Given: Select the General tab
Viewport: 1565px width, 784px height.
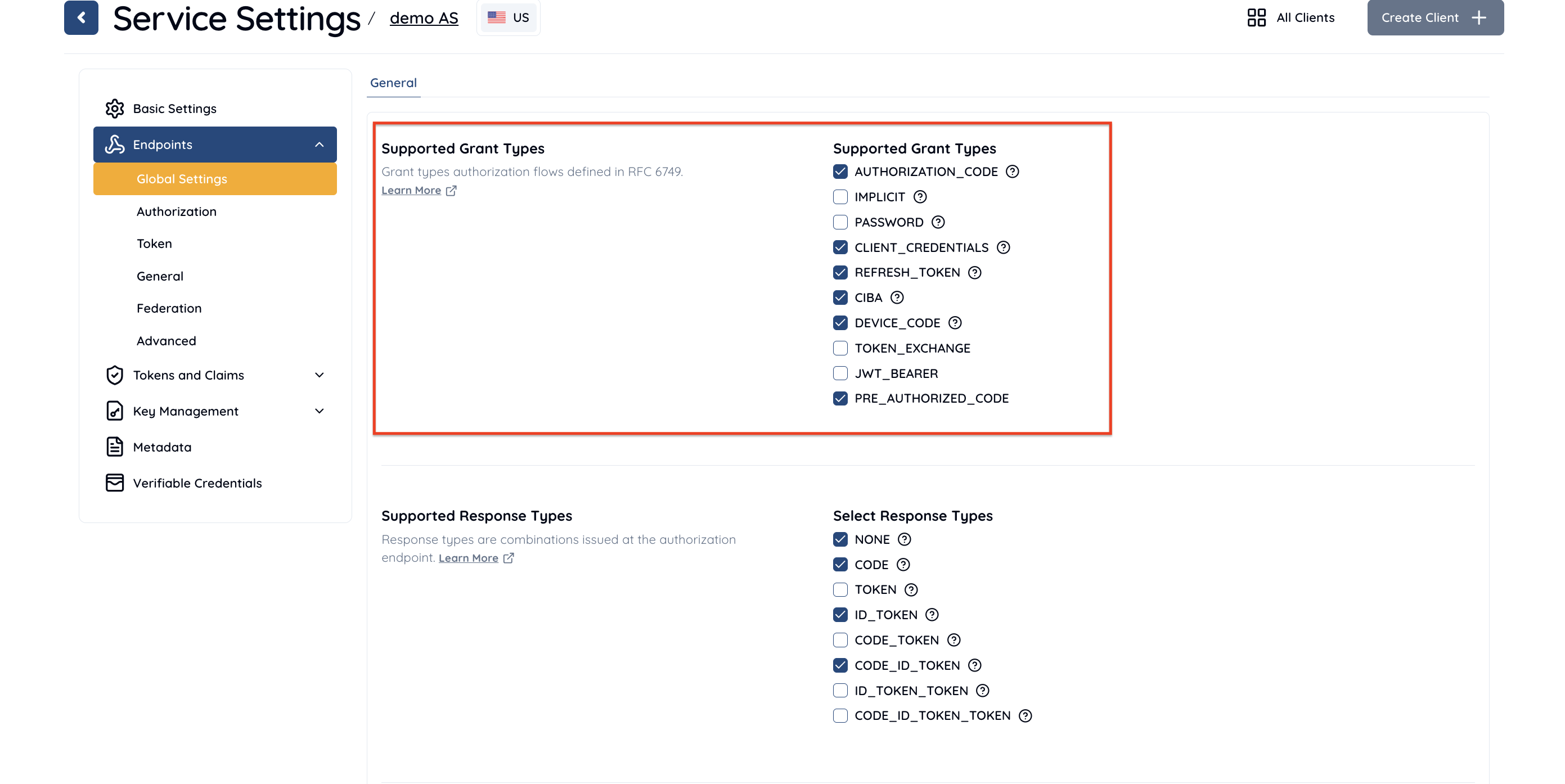Looking at the screenshot, I should [393, 83].
